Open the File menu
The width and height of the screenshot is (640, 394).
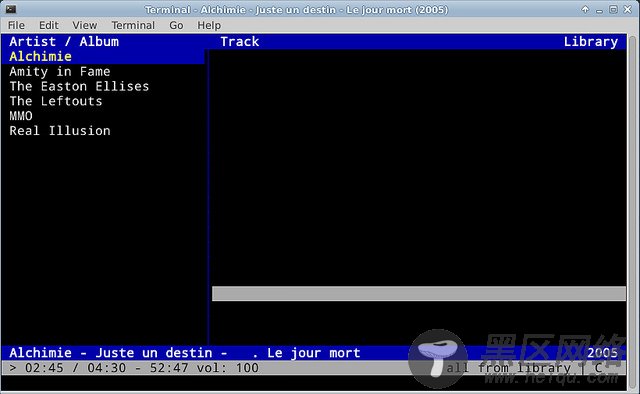(16, 25)
